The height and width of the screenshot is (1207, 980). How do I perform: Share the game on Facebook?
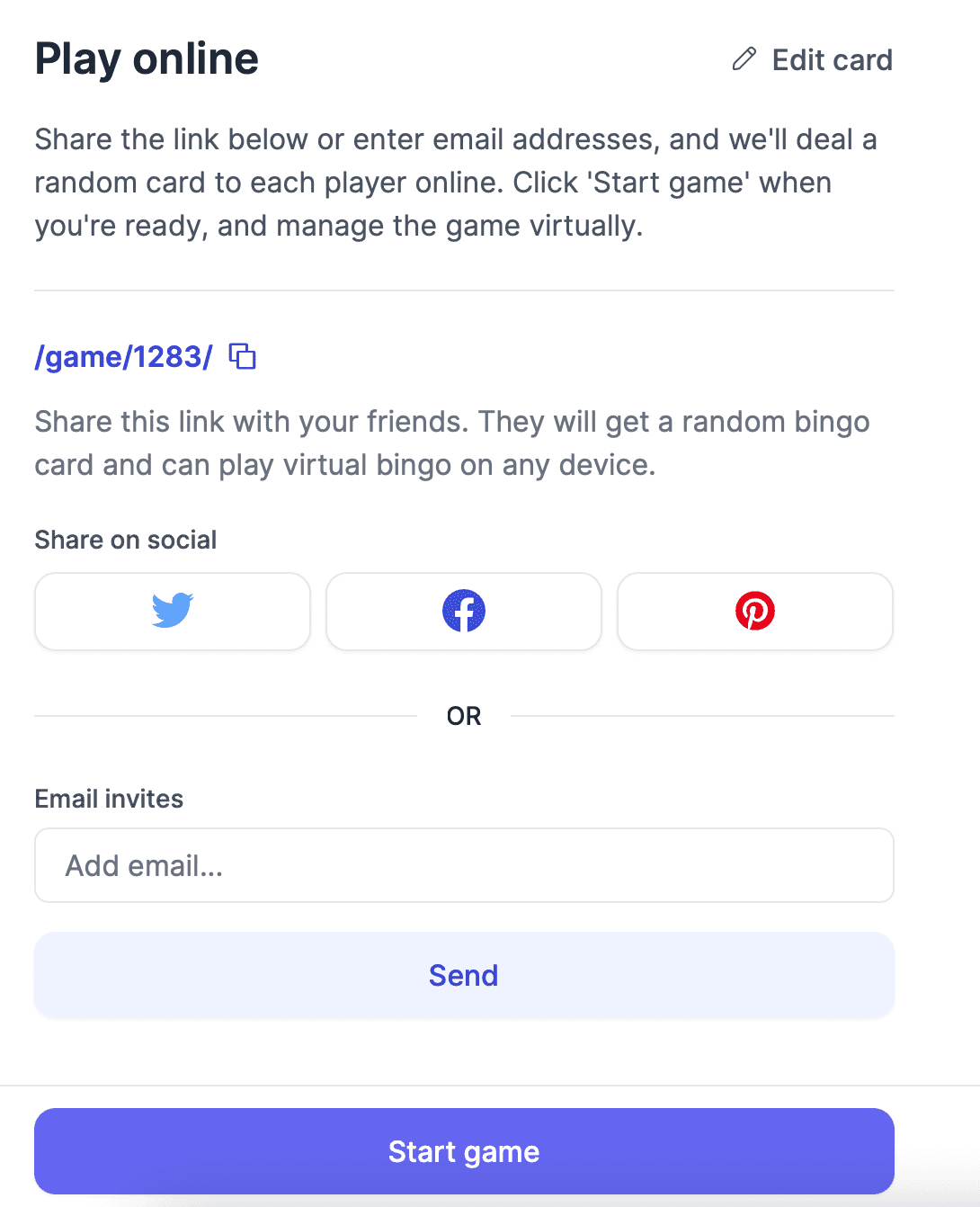pos(464,612)
